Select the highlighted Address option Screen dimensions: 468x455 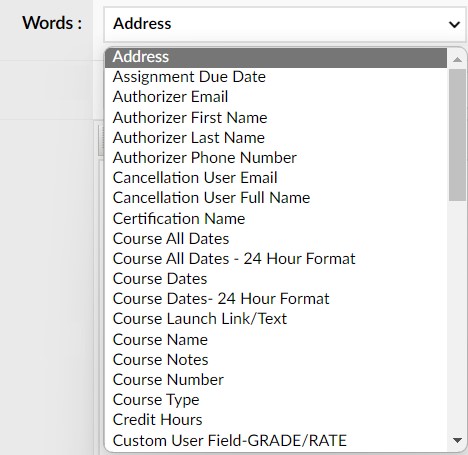pyautogui.click(x=276, y=57)
